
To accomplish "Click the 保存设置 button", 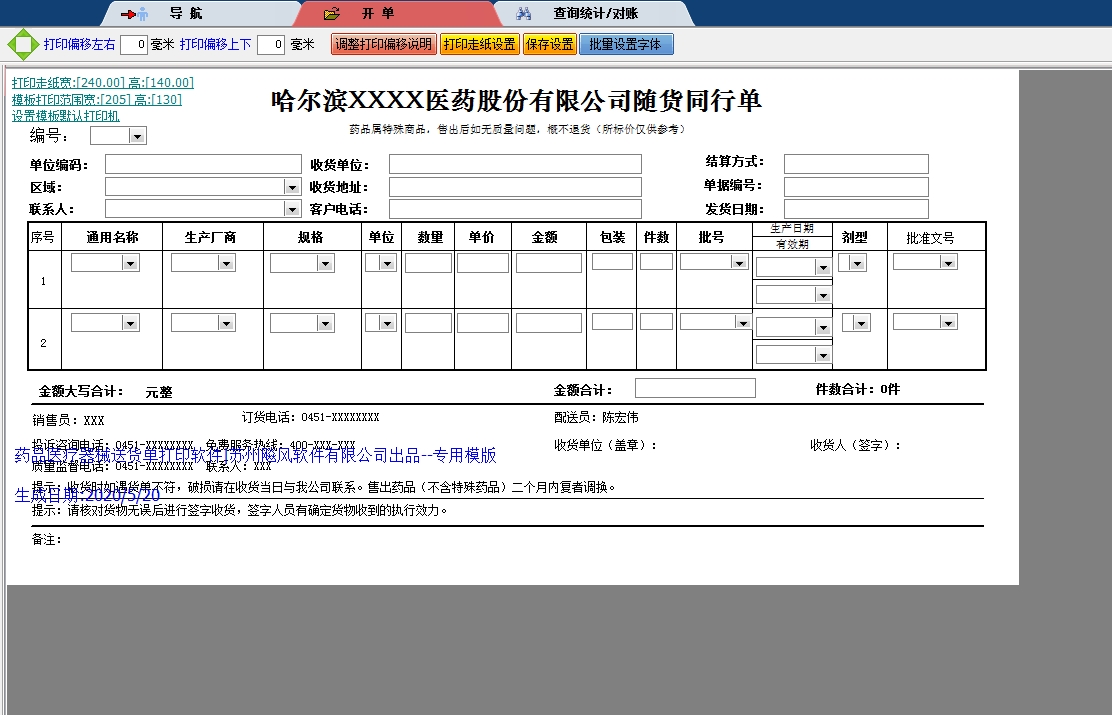I will pyautogui.click(x=548, y=43).
